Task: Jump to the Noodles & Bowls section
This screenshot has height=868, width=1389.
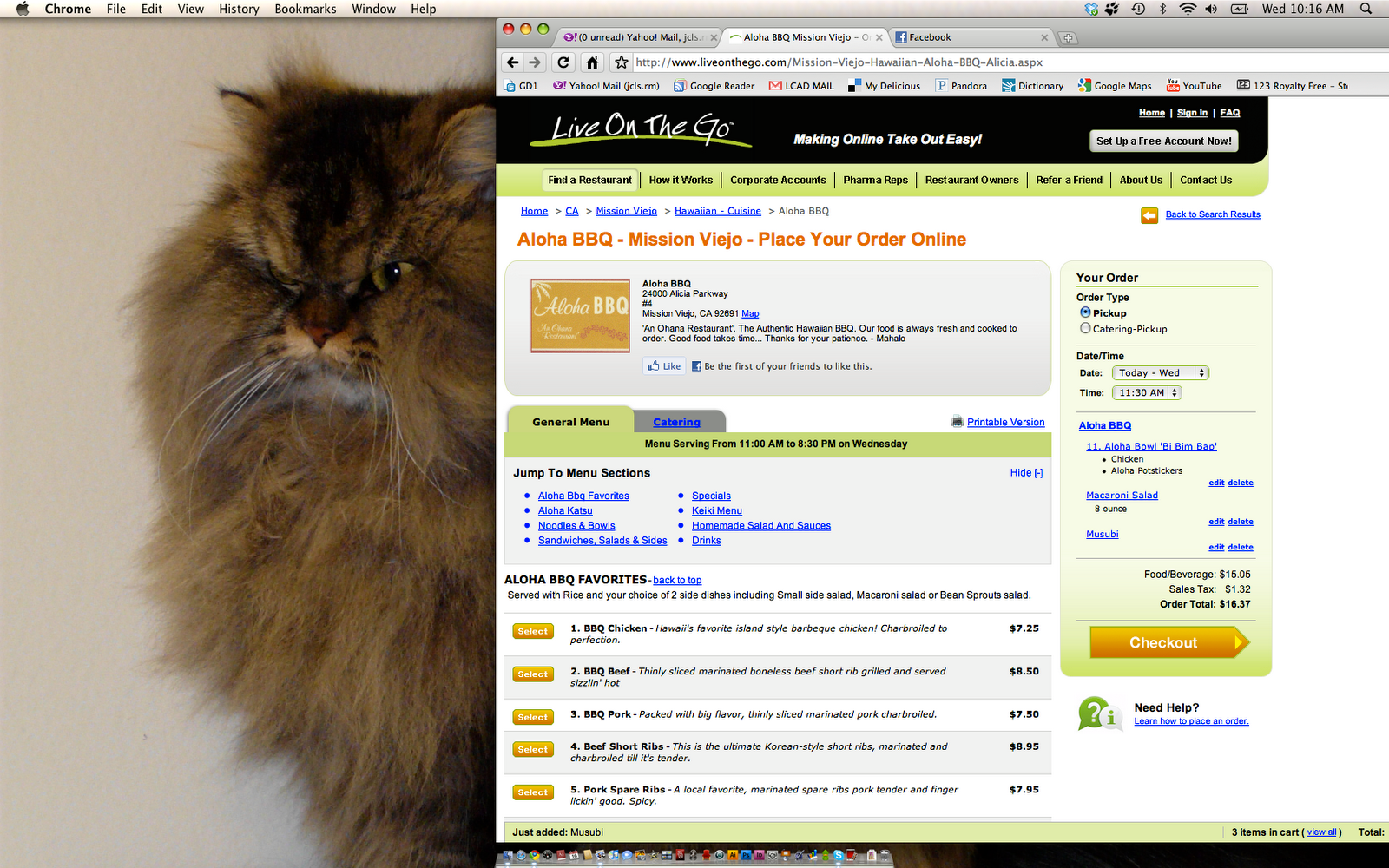Action: (576, 526)
